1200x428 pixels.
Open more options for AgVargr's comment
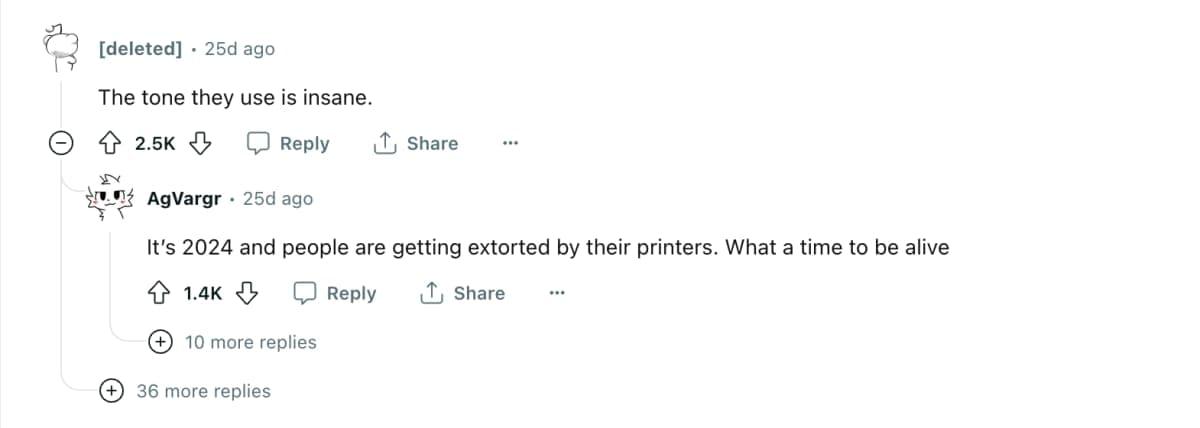point(557,293)
